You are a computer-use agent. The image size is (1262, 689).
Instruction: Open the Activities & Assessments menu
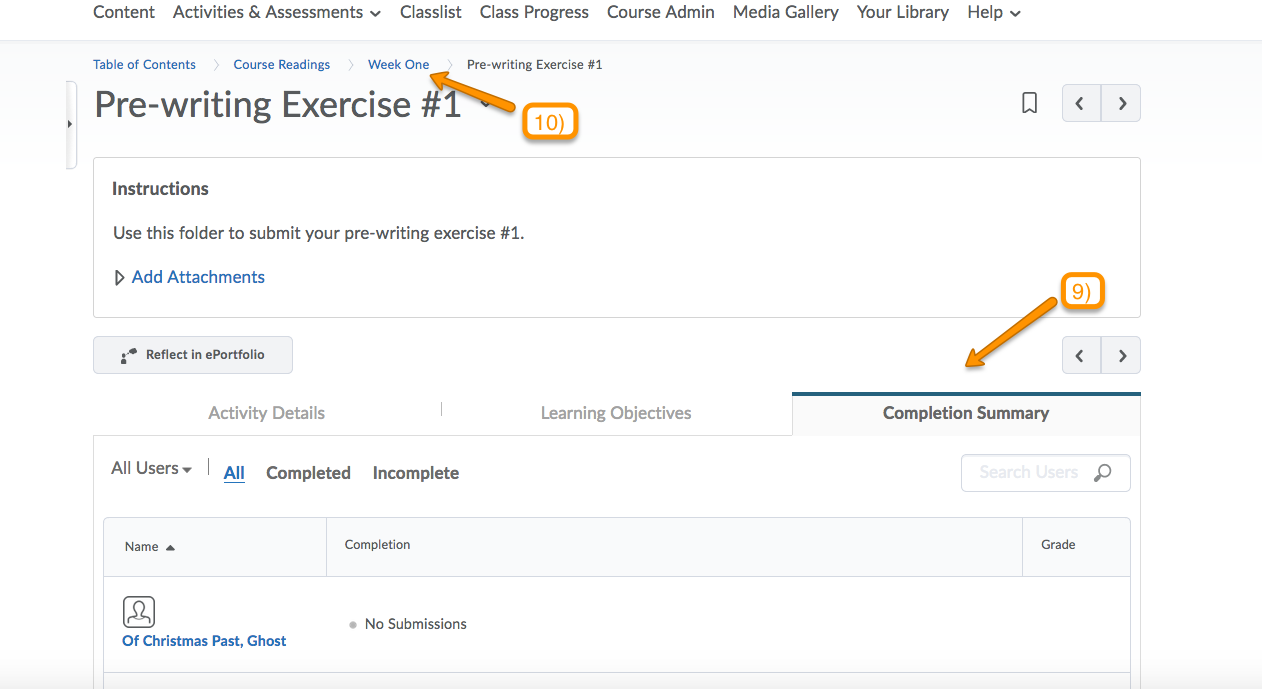(x=268, y=12)
